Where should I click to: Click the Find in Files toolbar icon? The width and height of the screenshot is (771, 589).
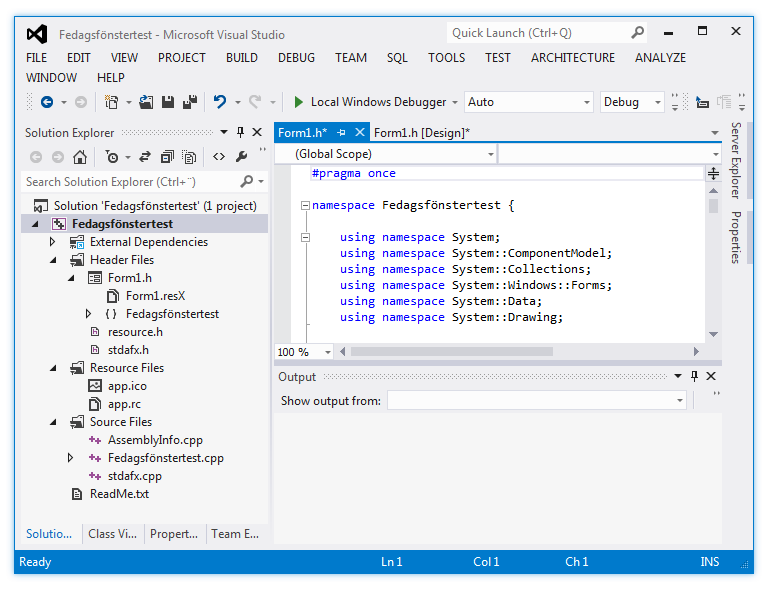point(702,102)
